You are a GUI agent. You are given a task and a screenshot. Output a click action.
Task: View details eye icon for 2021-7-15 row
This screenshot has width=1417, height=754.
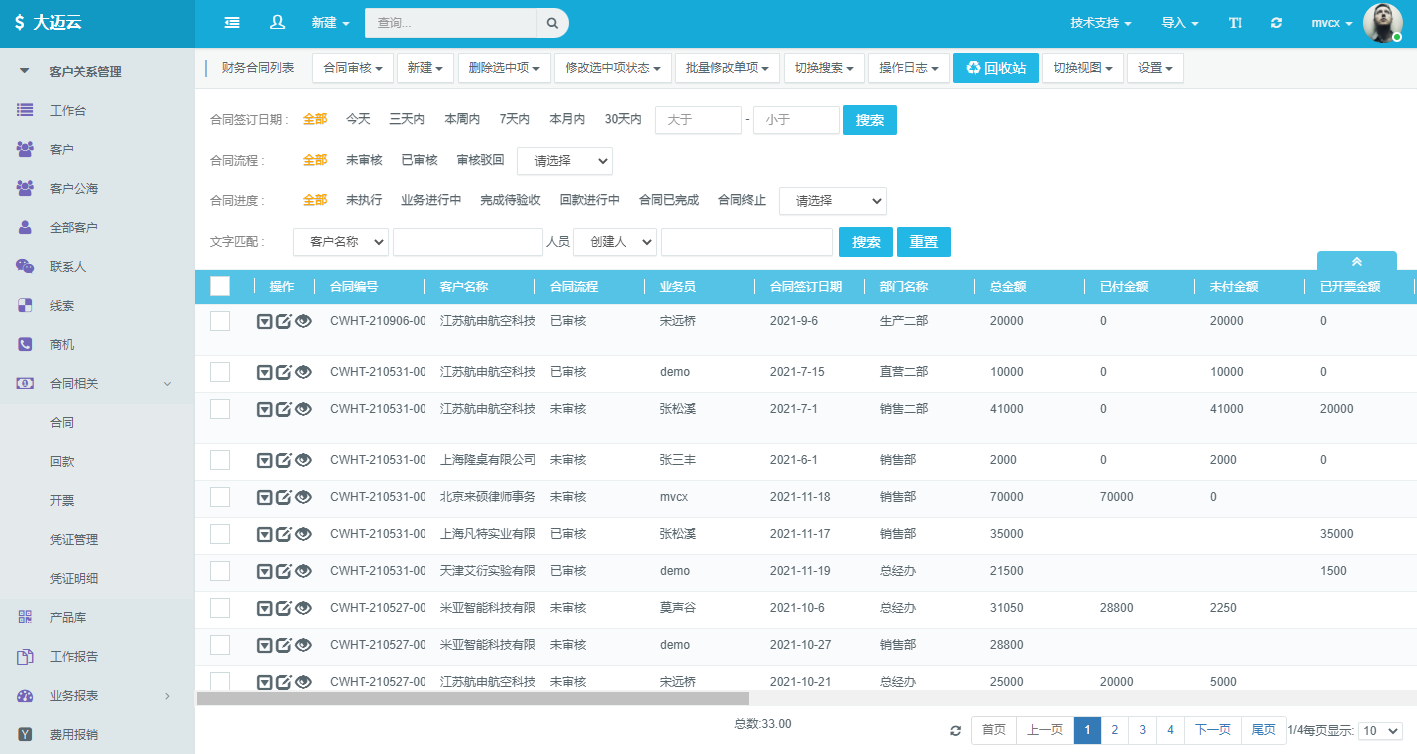click(304, 372)
